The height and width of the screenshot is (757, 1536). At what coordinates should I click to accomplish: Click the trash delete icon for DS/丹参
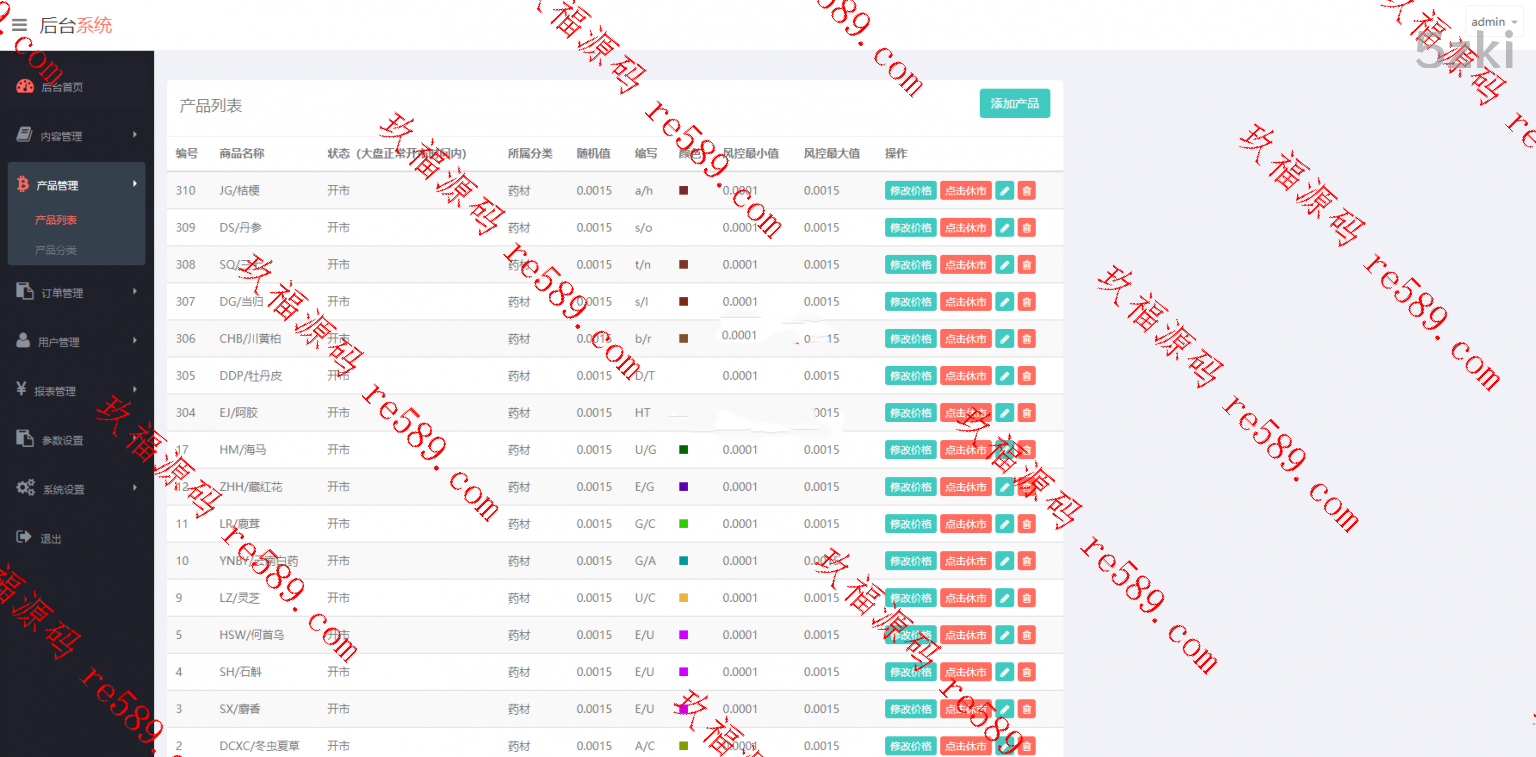click(1026, 228)
